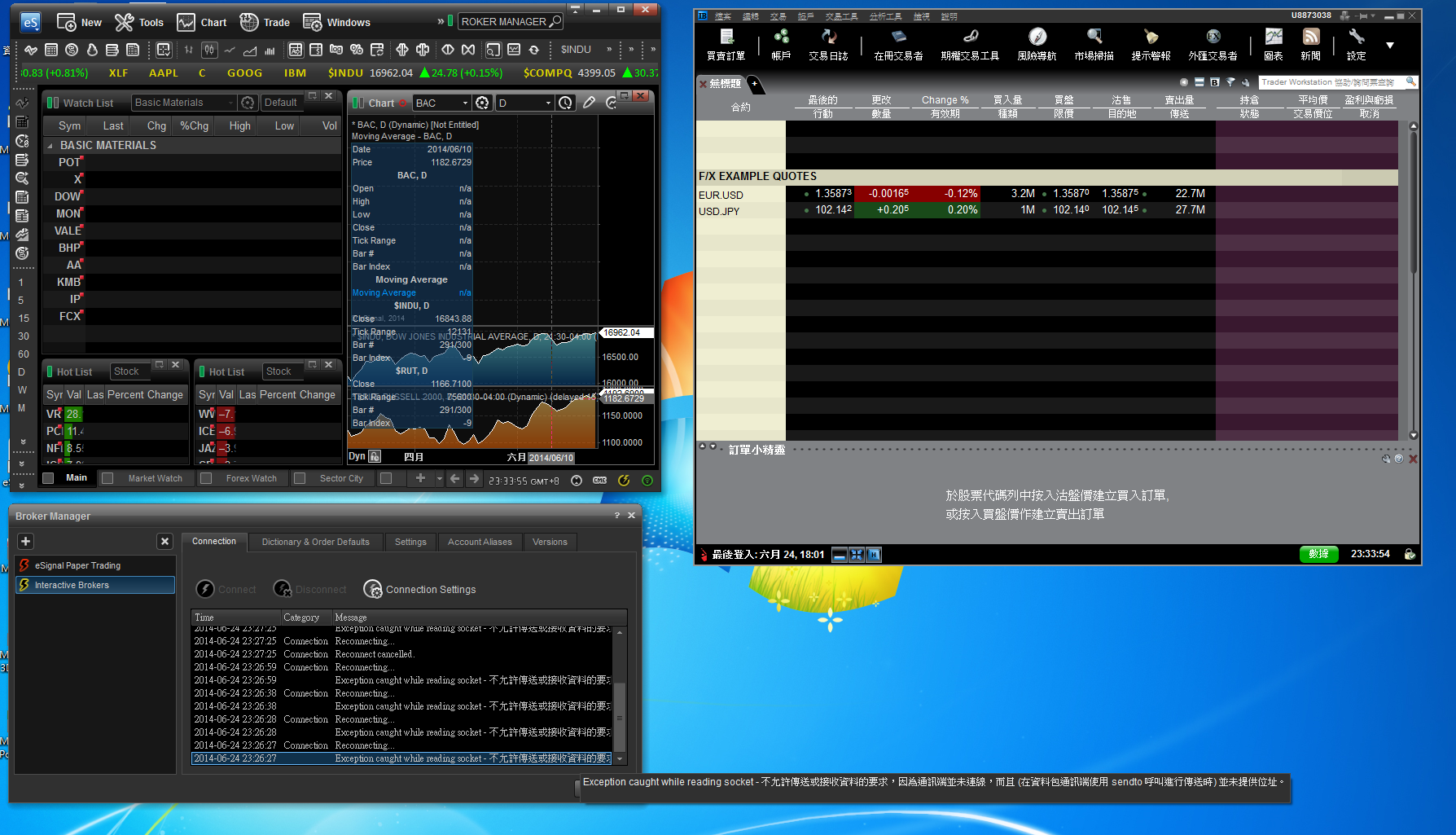Viewport: 1456px width, 835px height.
Task: Open the Default layout dropdown in Watch List
Action: pos(282,103)
